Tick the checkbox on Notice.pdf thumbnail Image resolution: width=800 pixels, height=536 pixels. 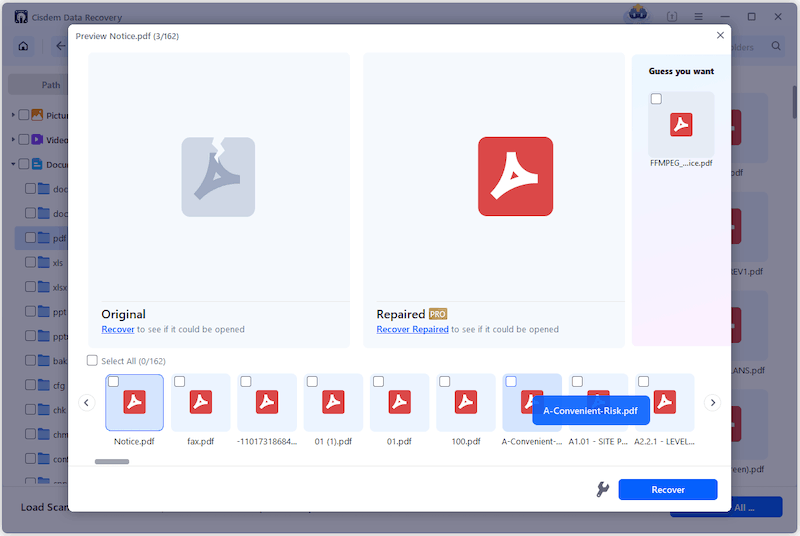(113, 381)
